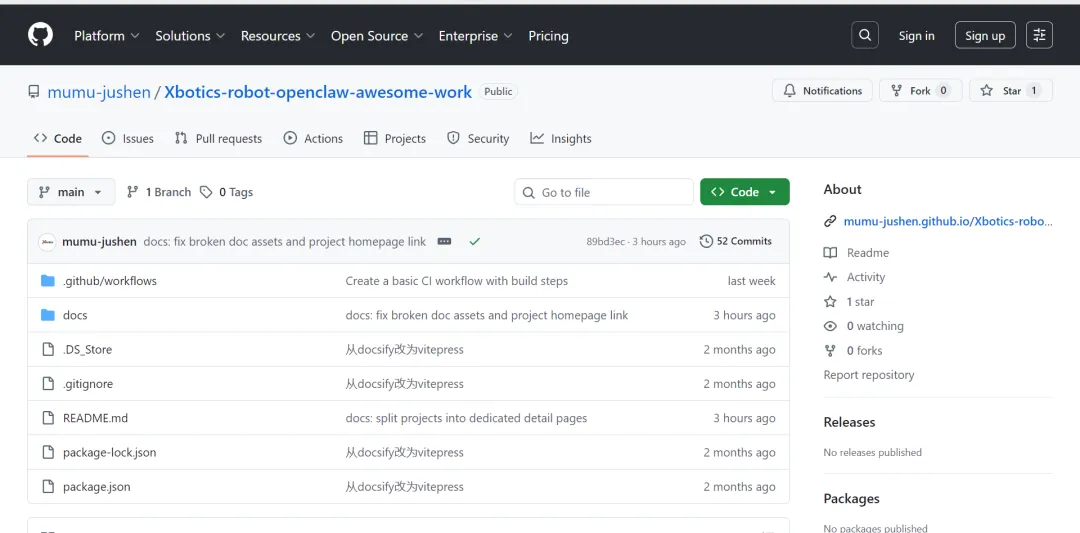
Task: Open the .github/workflows folder
Action: tap(110, 281)
